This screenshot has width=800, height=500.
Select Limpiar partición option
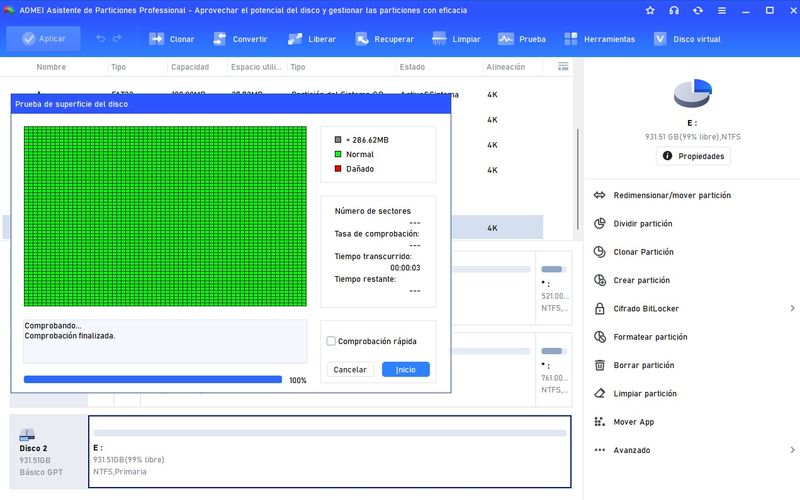(x=636, y=393)
